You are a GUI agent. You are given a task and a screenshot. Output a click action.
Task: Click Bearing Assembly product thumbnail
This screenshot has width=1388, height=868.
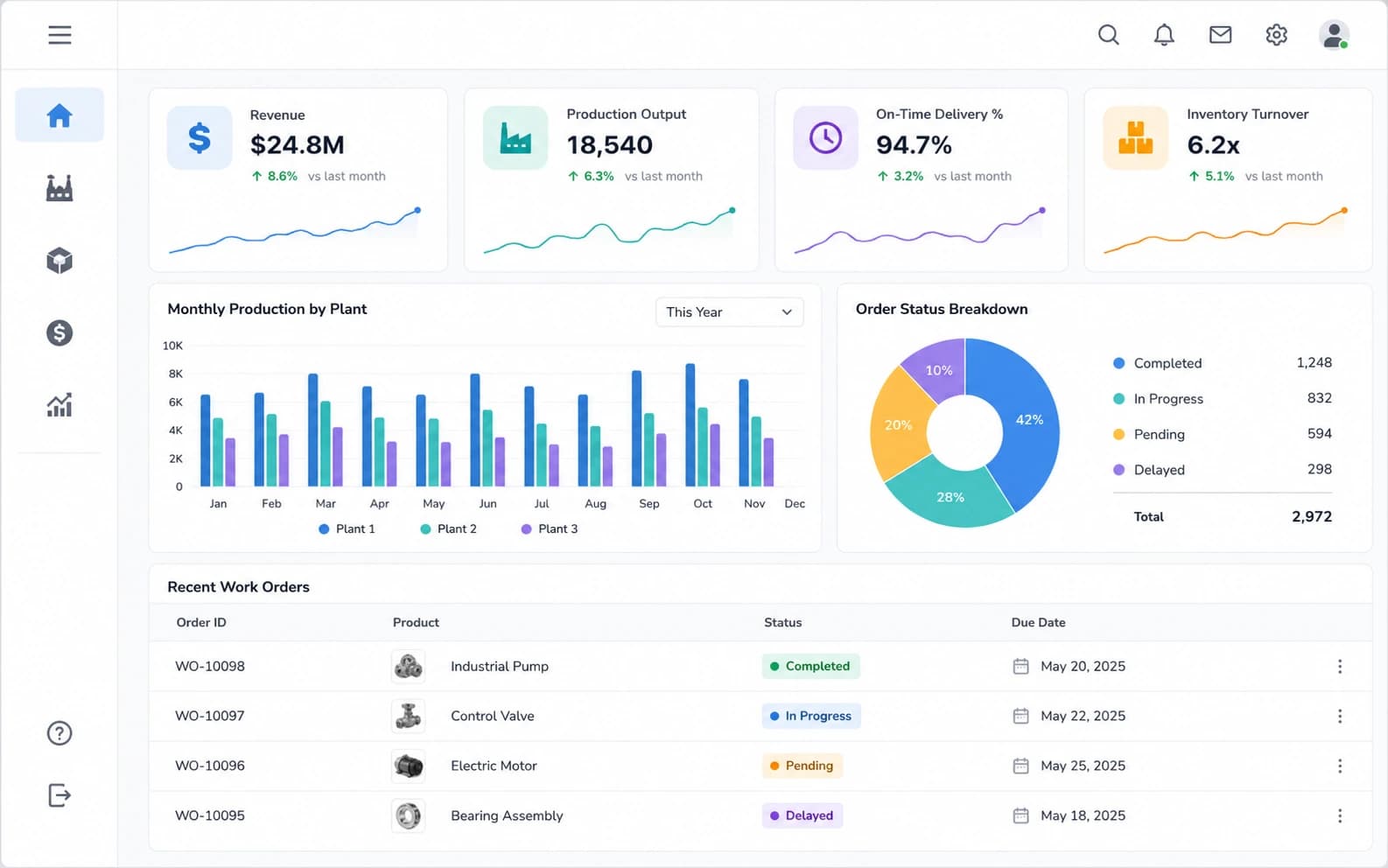[x=408, y=815]
